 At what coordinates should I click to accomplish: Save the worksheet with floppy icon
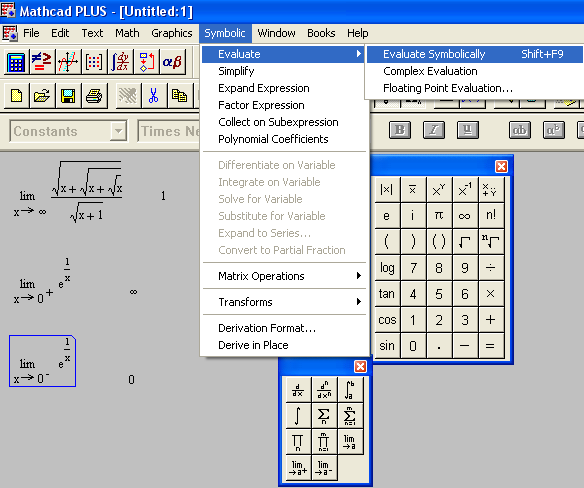click(68, 96)
